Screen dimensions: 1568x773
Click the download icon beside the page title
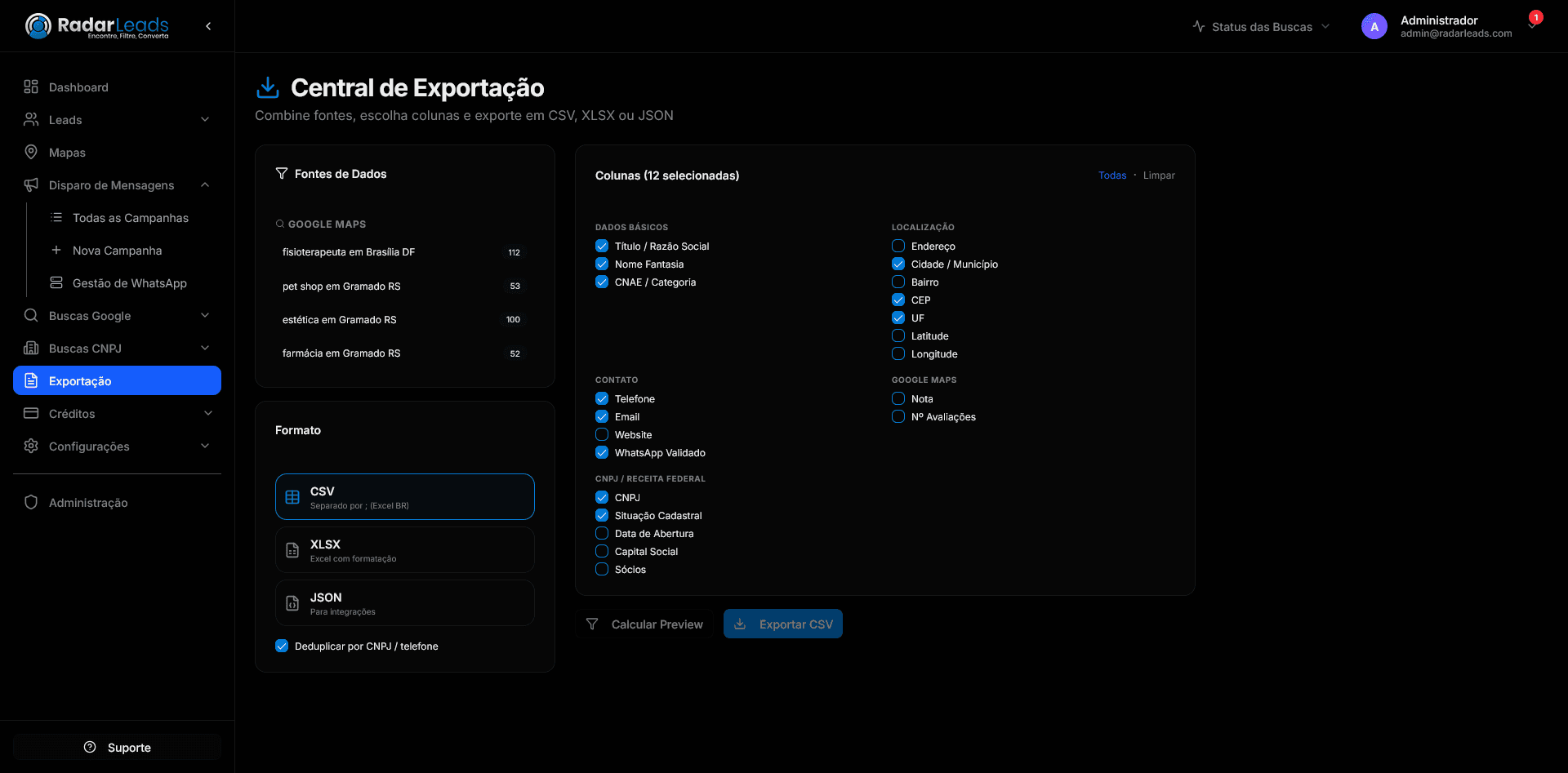(x=268, y=87)
